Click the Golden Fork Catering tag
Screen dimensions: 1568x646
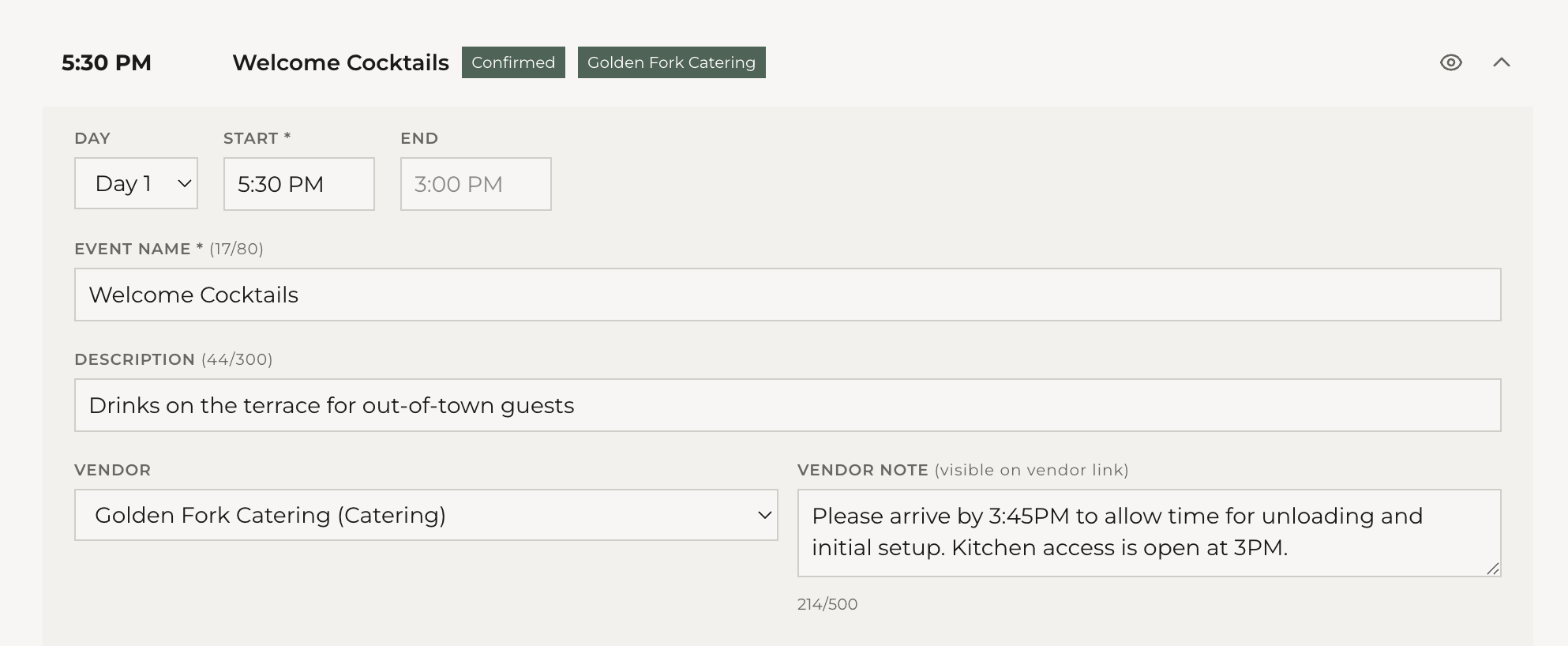pyautogui.click(x=671, y=62)
